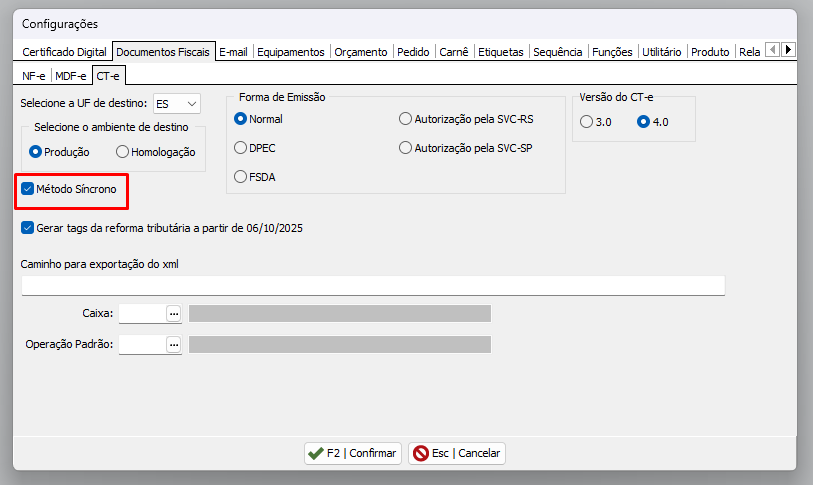Click the tab strip right scroll arrow
Image resolution: width=813 pixels, height=485 pixels.
coord(788,50)
